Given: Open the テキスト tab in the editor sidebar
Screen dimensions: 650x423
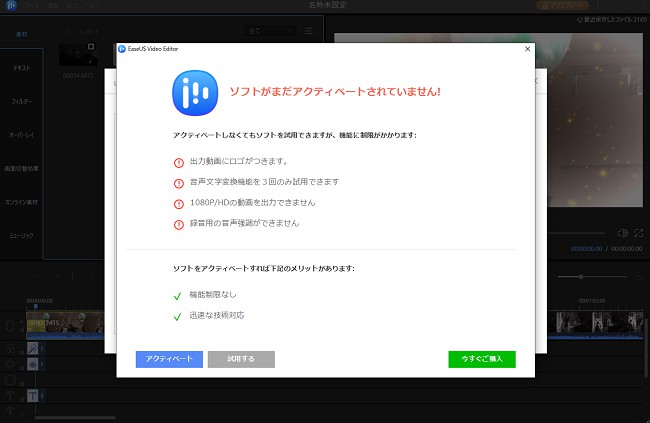Looking at the screenshot, I should point(22,68).
